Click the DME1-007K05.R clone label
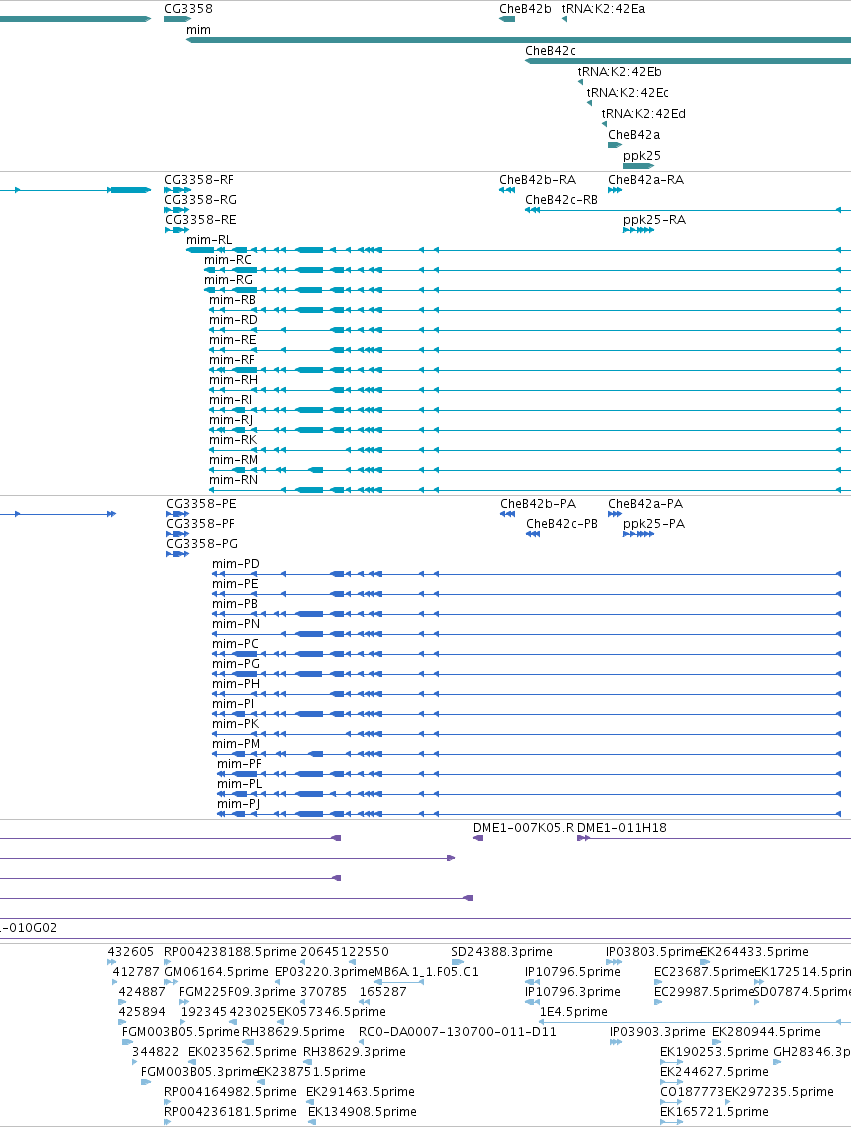This screenshot has height=1127, width=851. tap(523, 828)
